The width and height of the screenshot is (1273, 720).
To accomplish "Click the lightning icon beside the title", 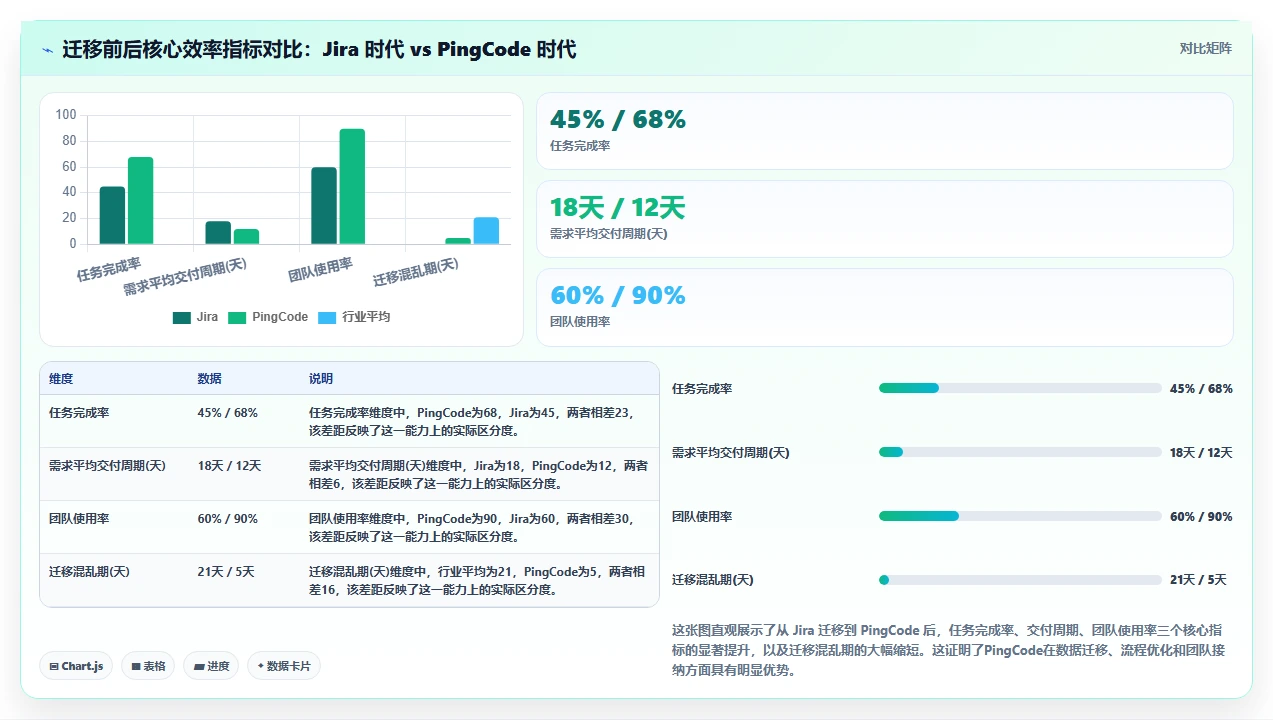I will (x=47, y=50).
